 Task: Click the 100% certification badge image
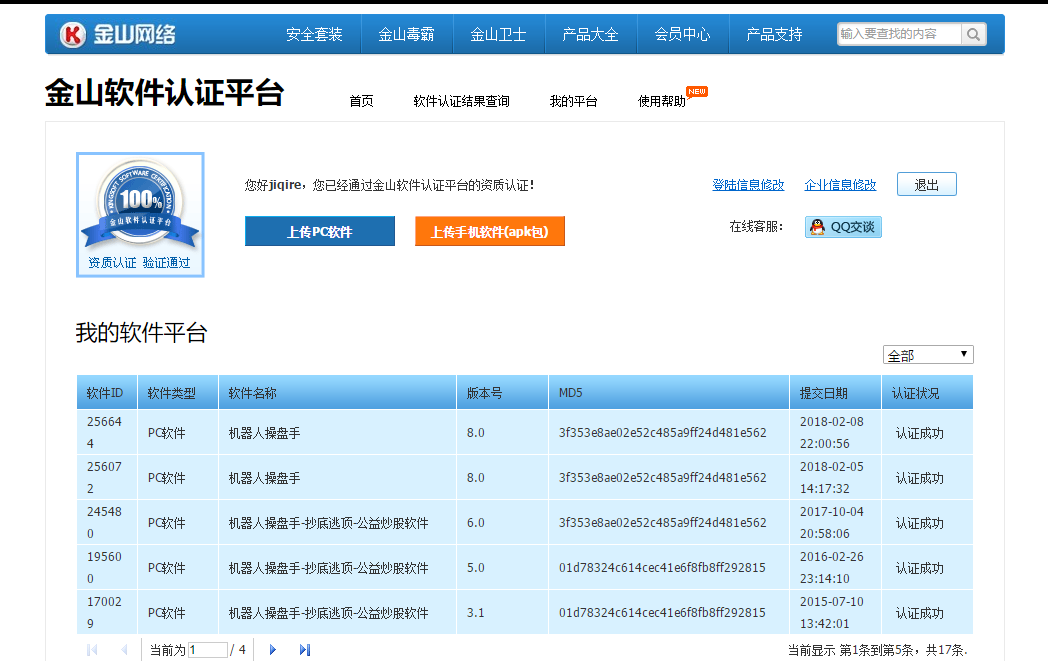tap(140, 215)
